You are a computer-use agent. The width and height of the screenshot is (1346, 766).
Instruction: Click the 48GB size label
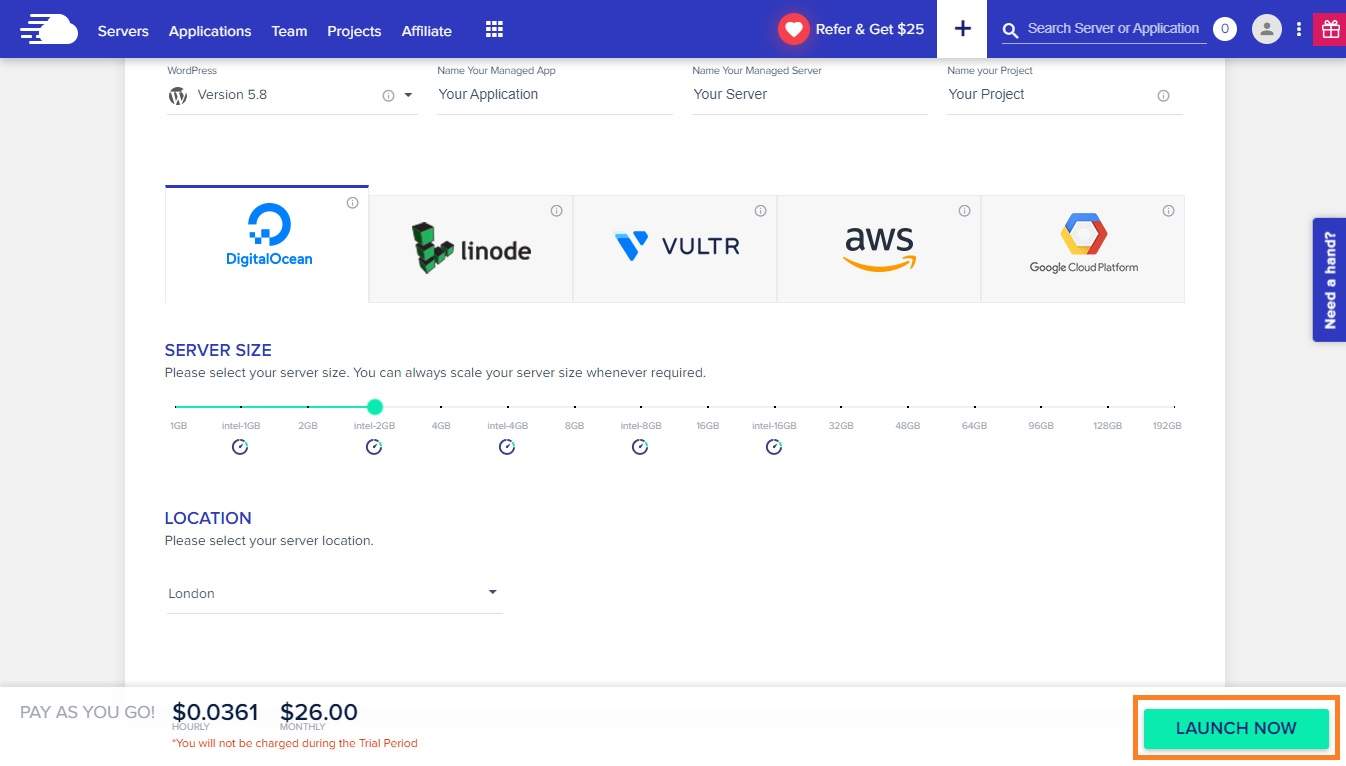908,426
